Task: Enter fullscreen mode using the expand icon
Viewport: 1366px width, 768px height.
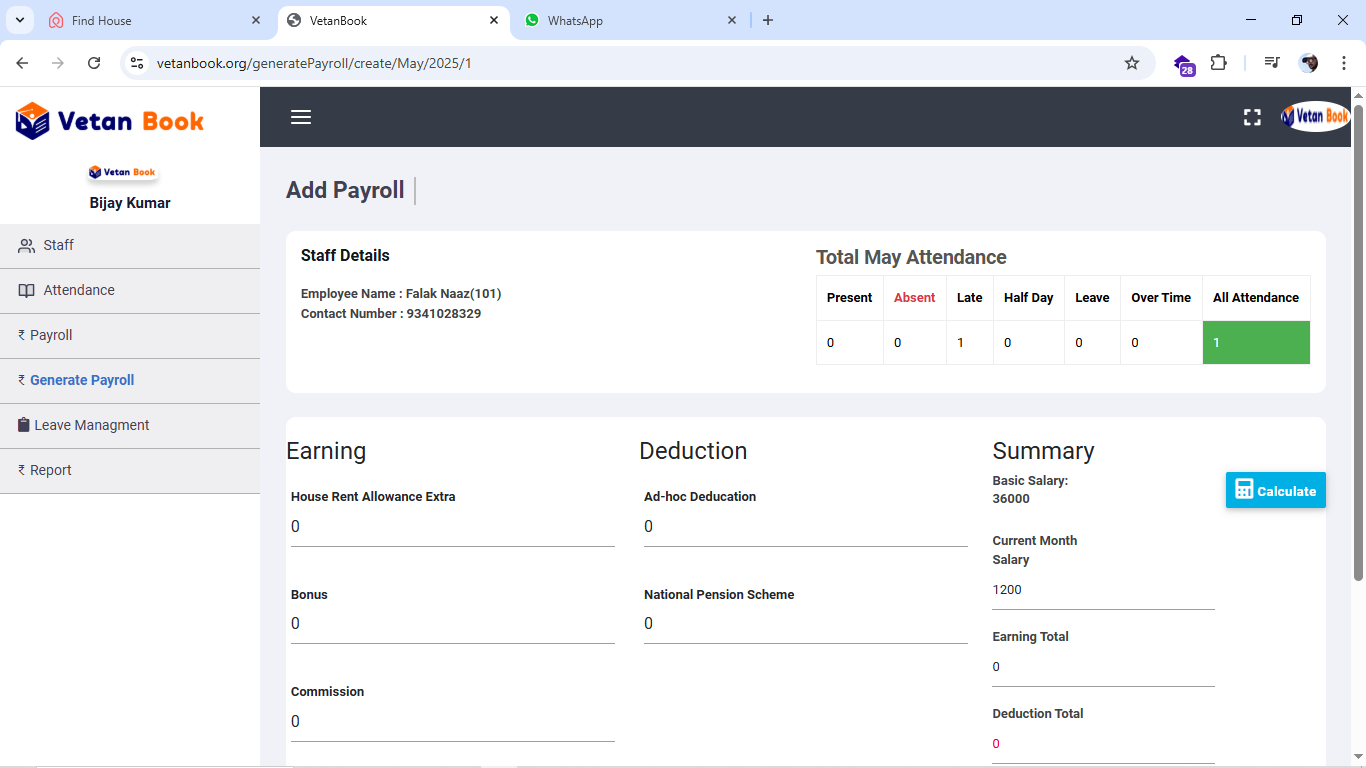Action: tap(1252, 117)
